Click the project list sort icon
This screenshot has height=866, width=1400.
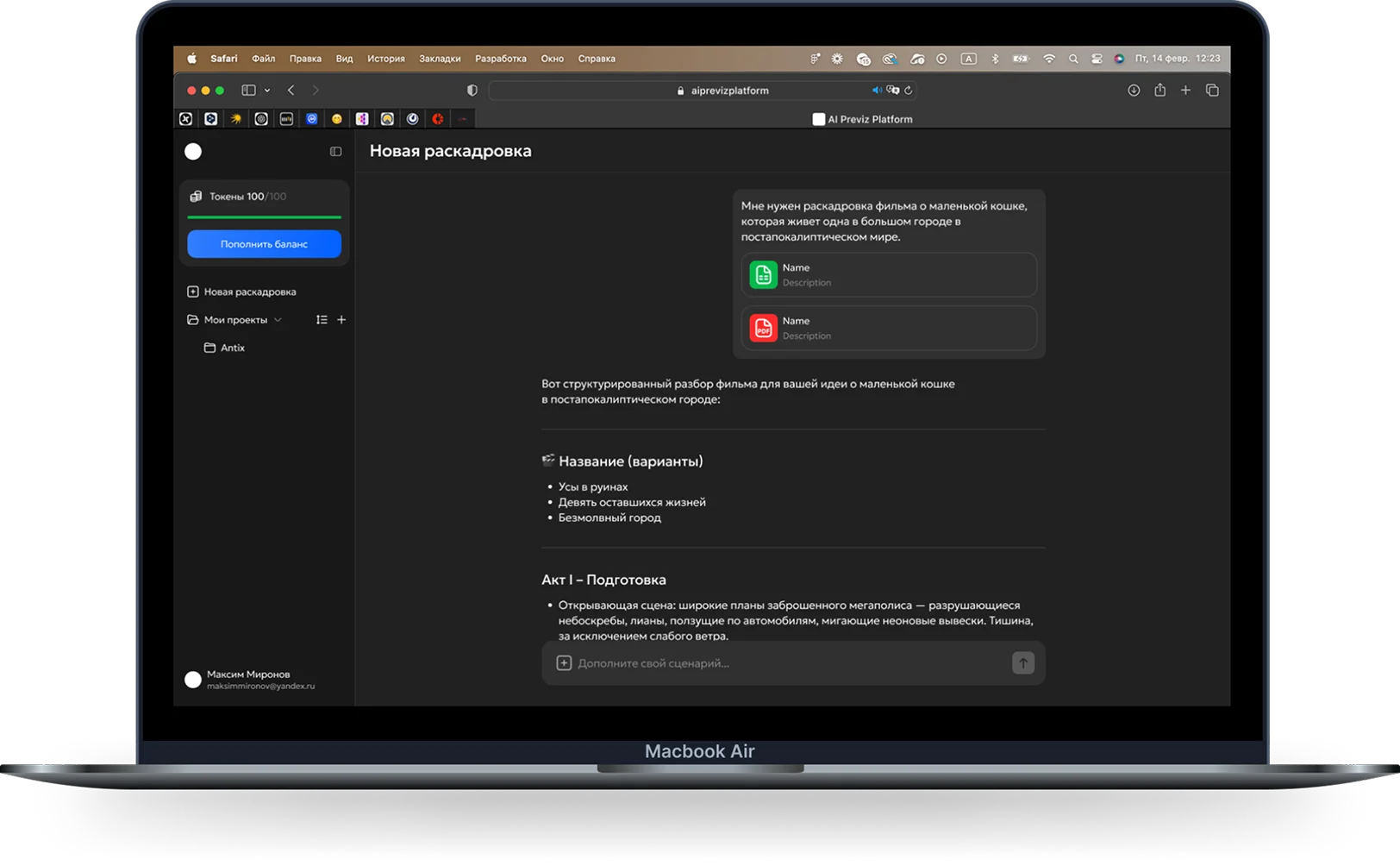322,320
